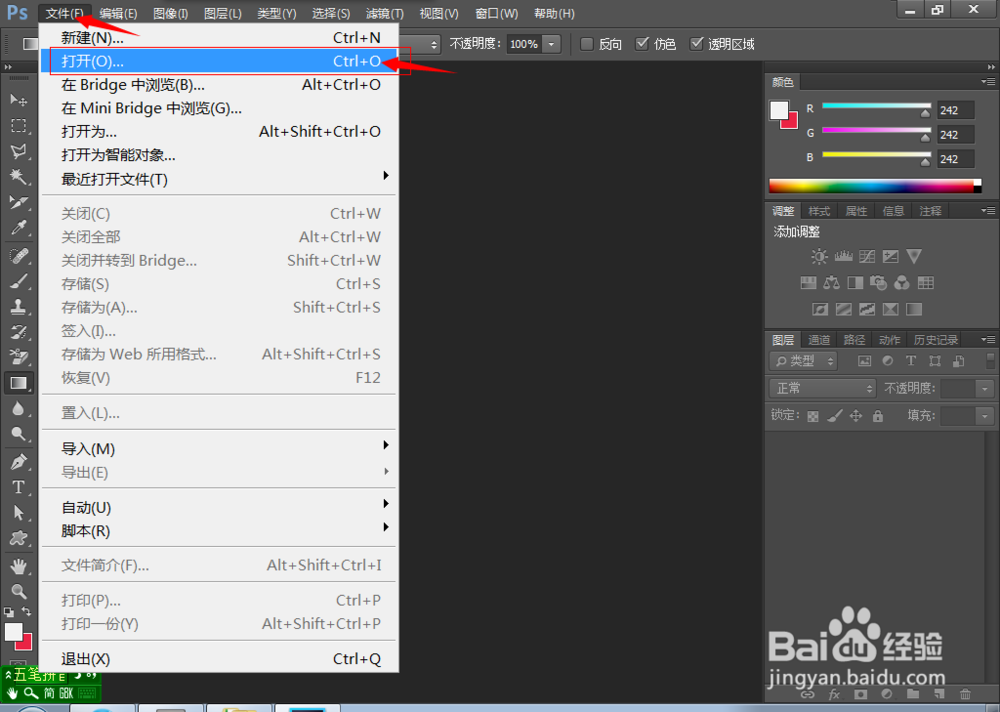Switch to the 历史记录 tab
Image resolution: width=1000 pixels, height=712 pixels.
pos(936,340)
